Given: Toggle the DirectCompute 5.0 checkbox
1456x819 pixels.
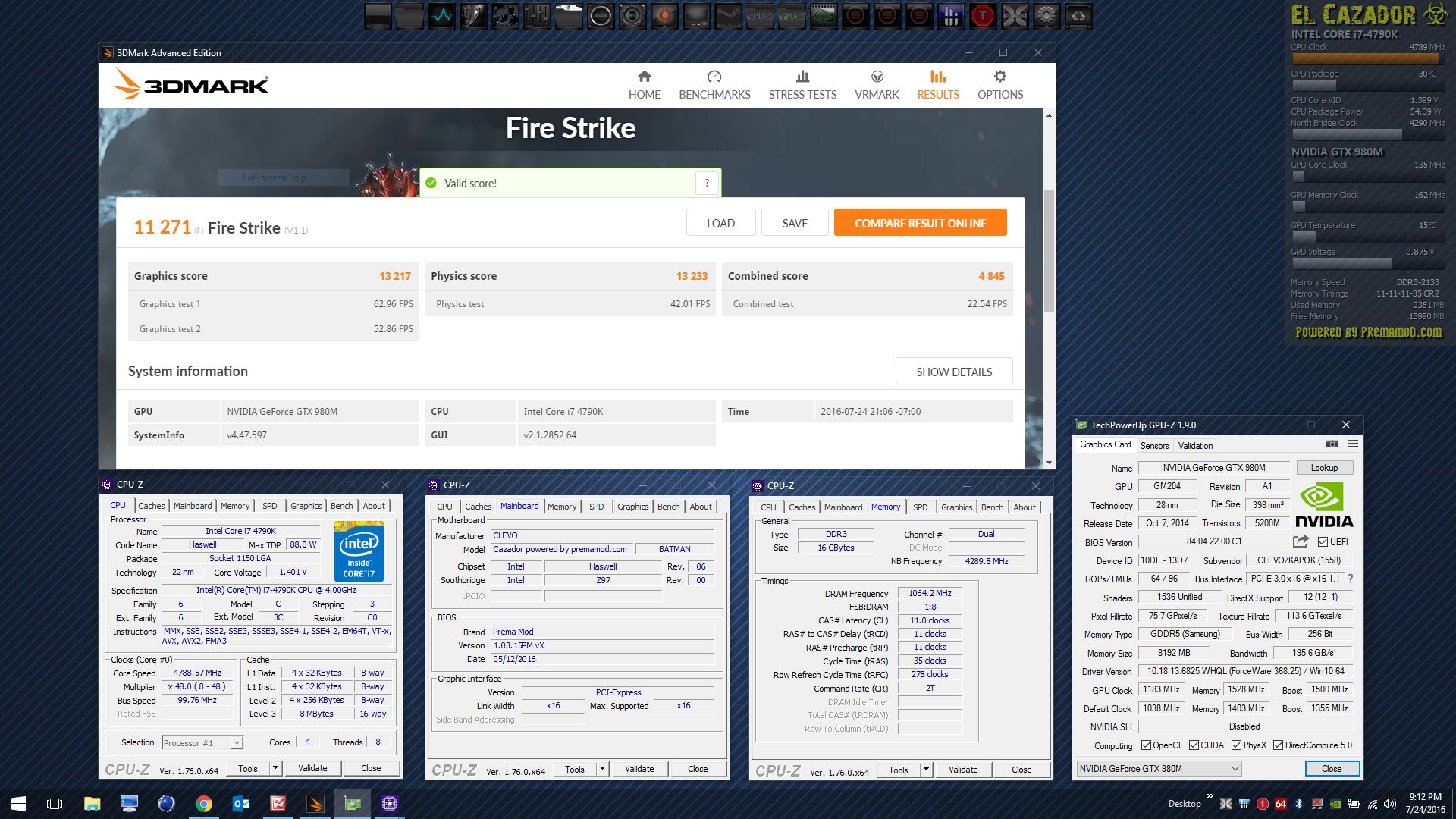Looking at the screenshot, I should pos(1278,745).
